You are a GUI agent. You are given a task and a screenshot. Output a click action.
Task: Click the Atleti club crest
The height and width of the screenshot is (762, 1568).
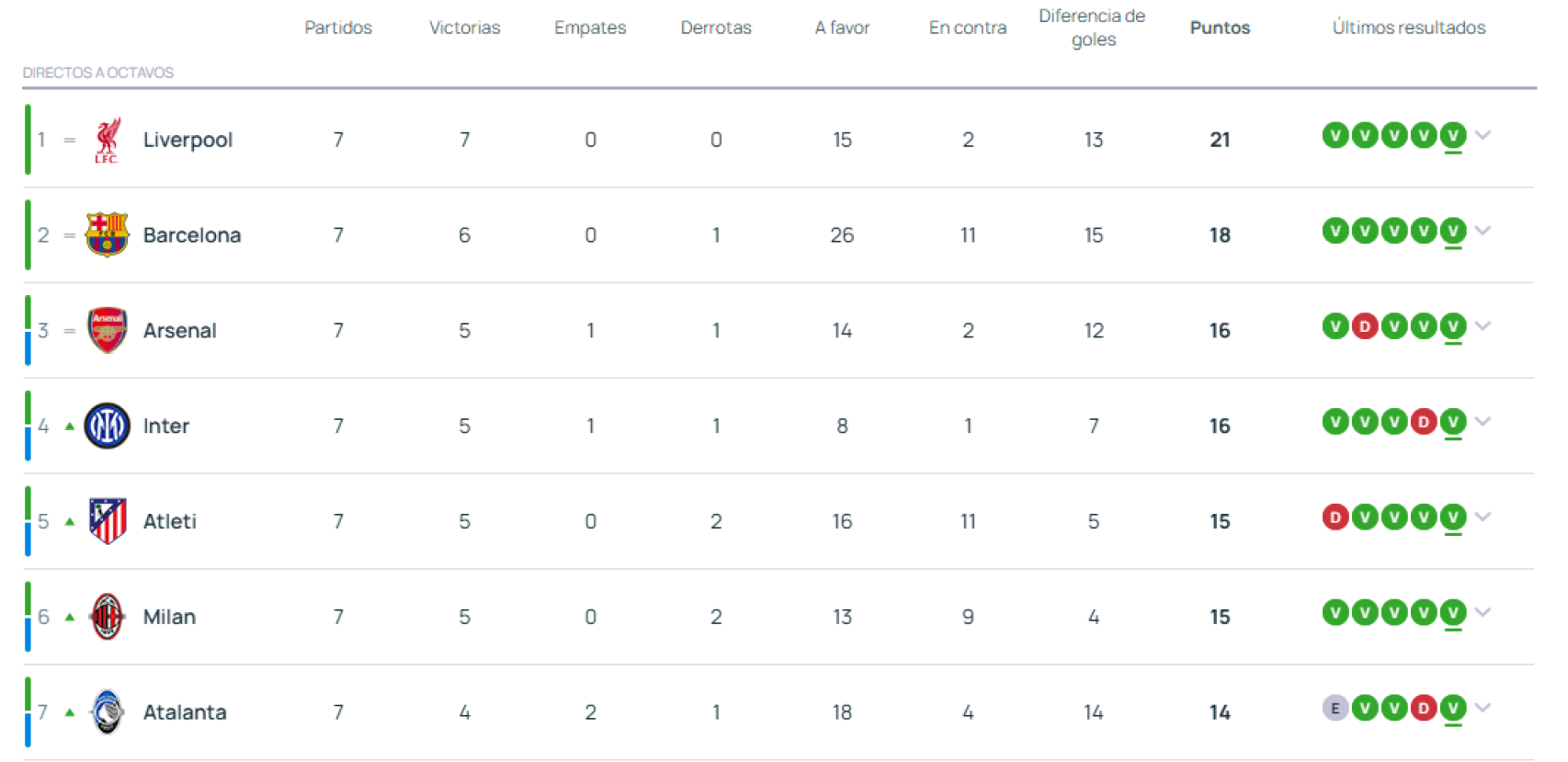[107, 521]
